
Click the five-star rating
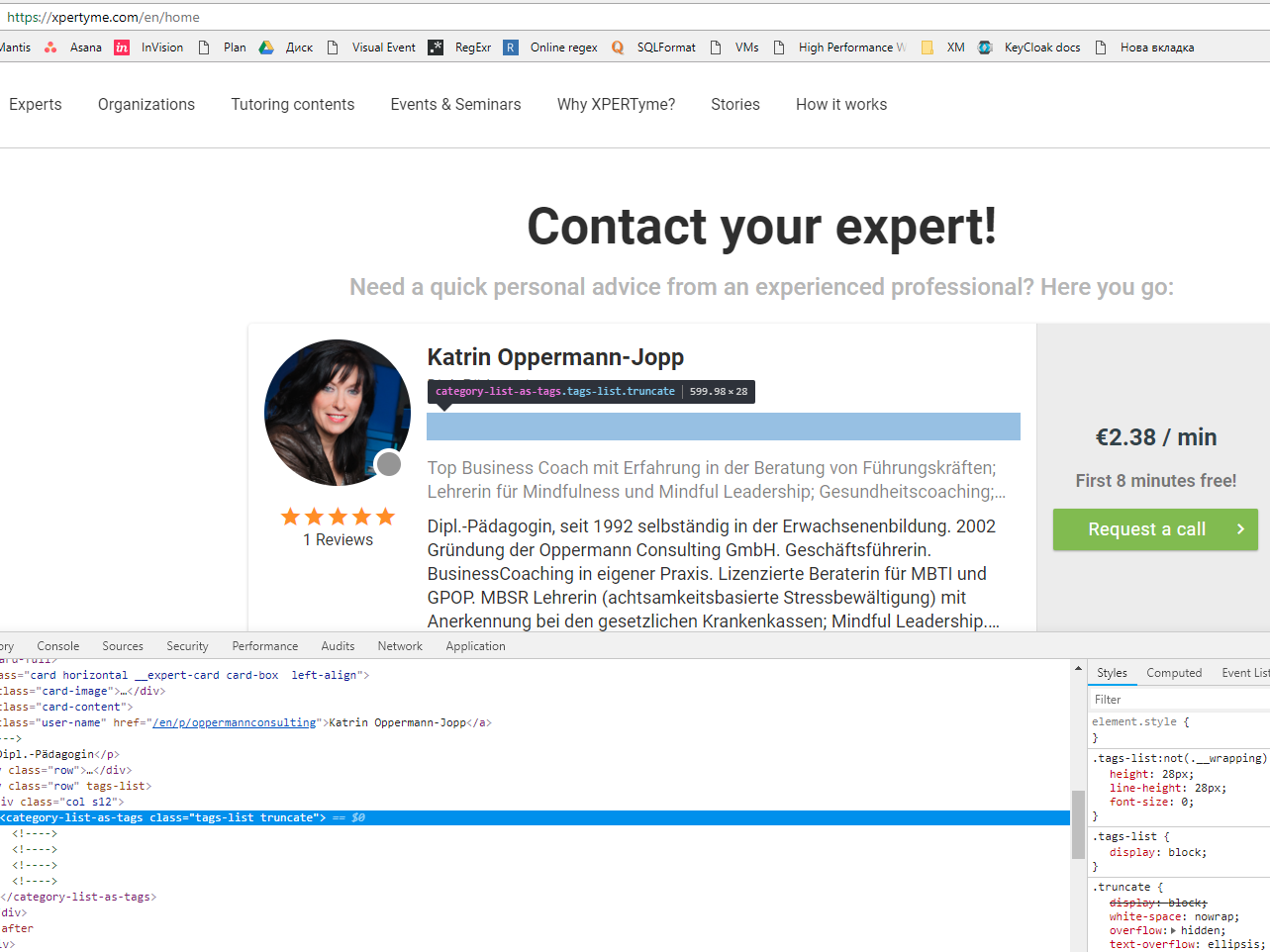click(x=338, y=517)
